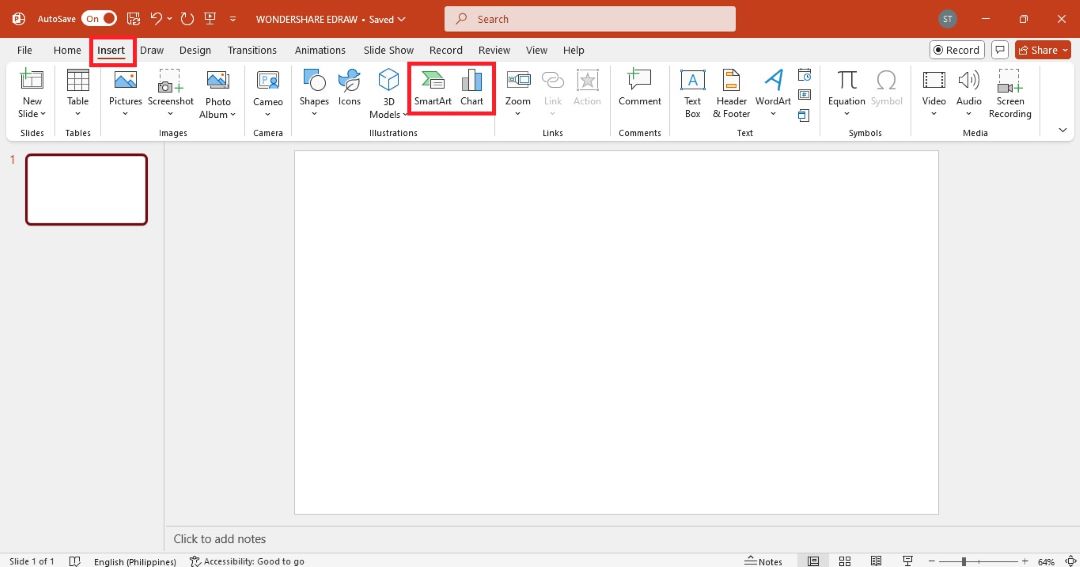The height and width of the screenshot is (567, 1080).
Task: Open Photo Album tool
Action: point(218,94)
